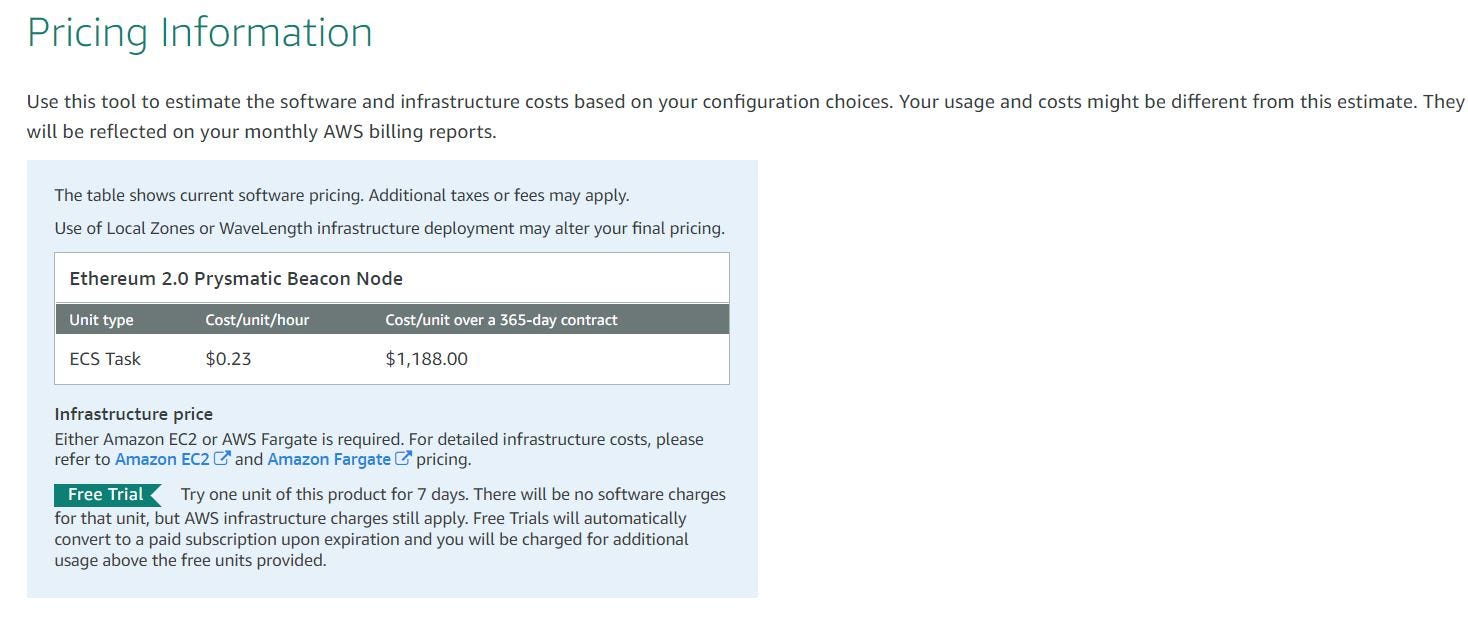Screen dimensions: 1468x617
Task: Open the Amazon EC2 pricing link
Action: tap(162, 459)
